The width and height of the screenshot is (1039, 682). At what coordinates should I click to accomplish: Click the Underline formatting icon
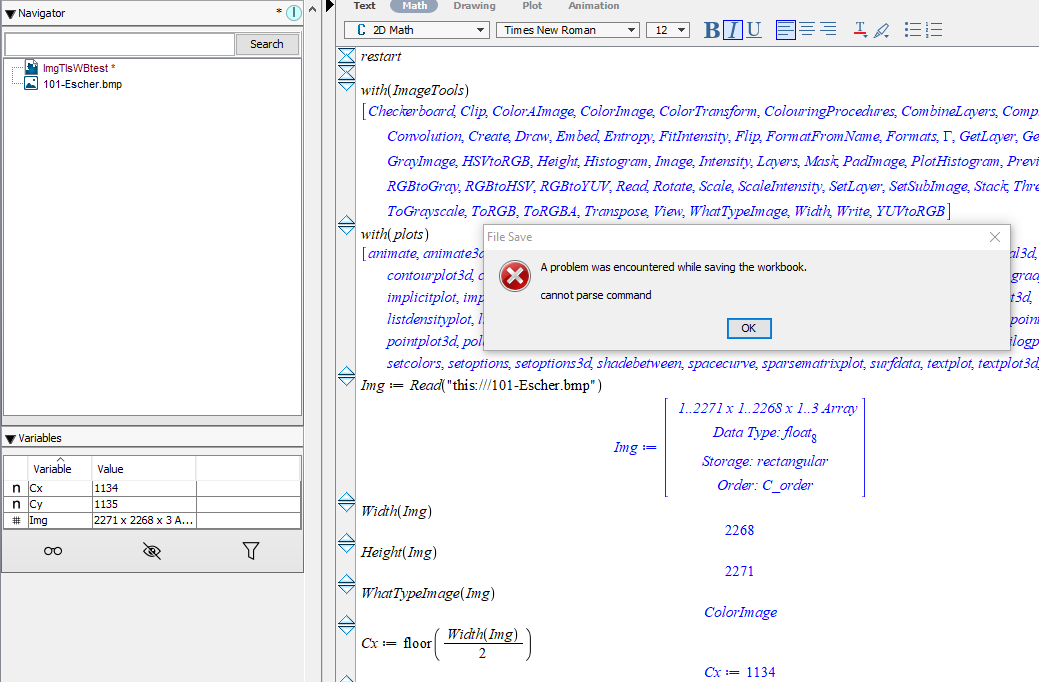[x=753, y=30]
